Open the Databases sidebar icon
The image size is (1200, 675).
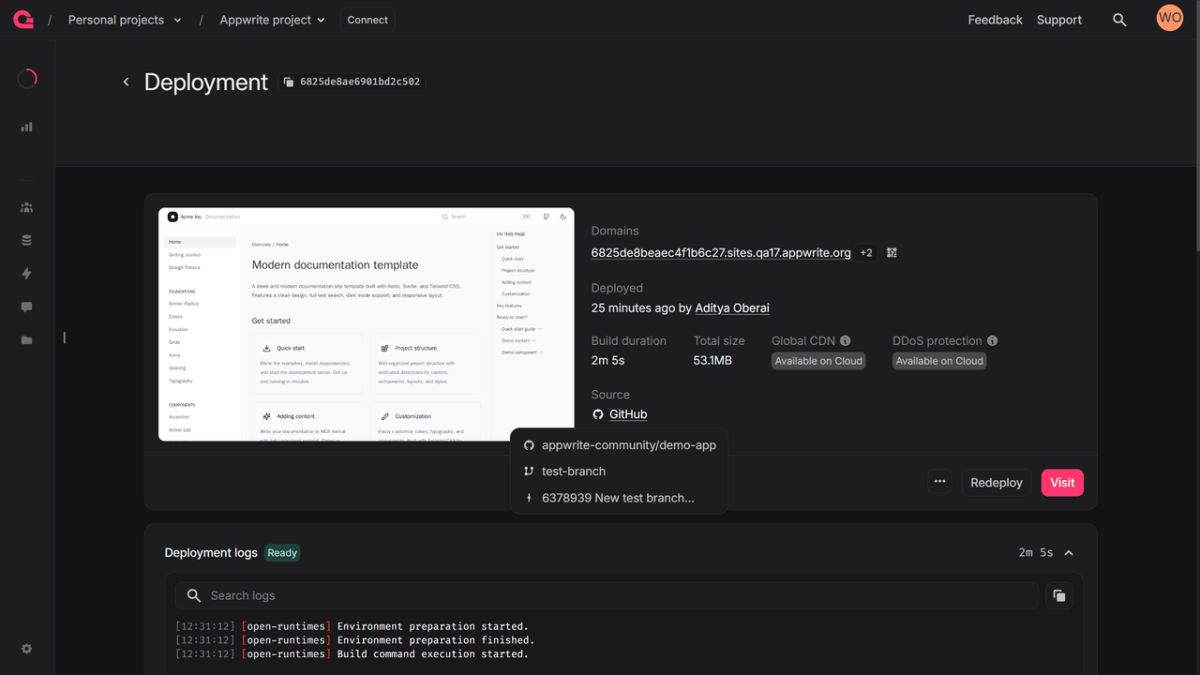(x=27, y=240)
